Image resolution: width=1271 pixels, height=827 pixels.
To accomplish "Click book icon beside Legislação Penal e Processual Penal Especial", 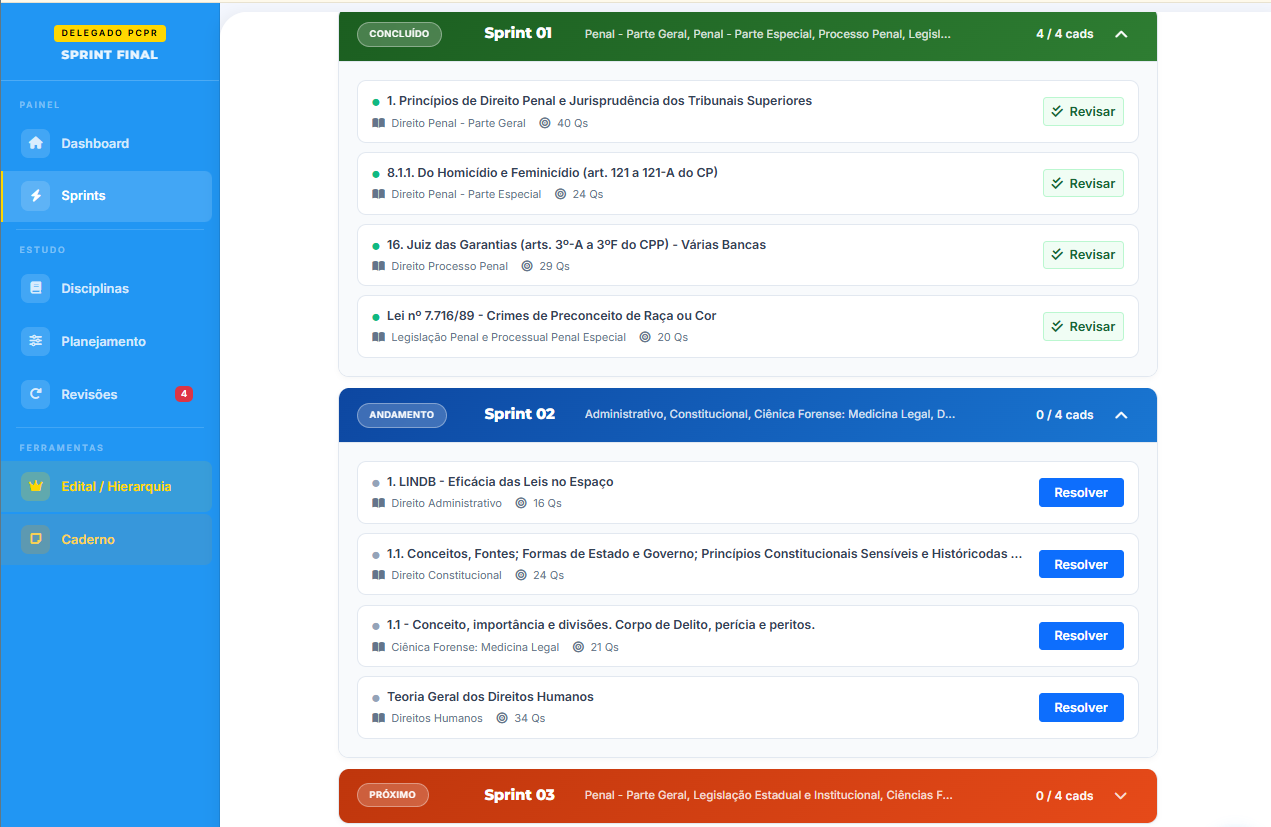I will (378, 337).
